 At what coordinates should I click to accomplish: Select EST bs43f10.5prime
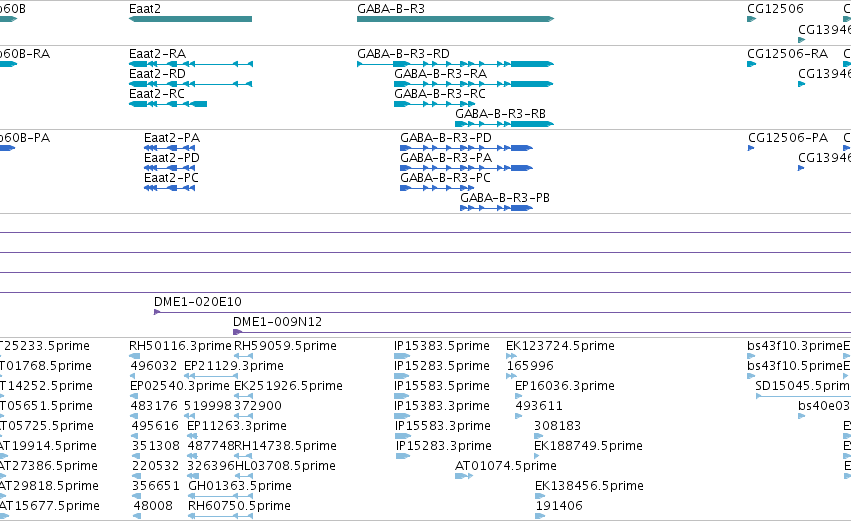coord(795,366)
